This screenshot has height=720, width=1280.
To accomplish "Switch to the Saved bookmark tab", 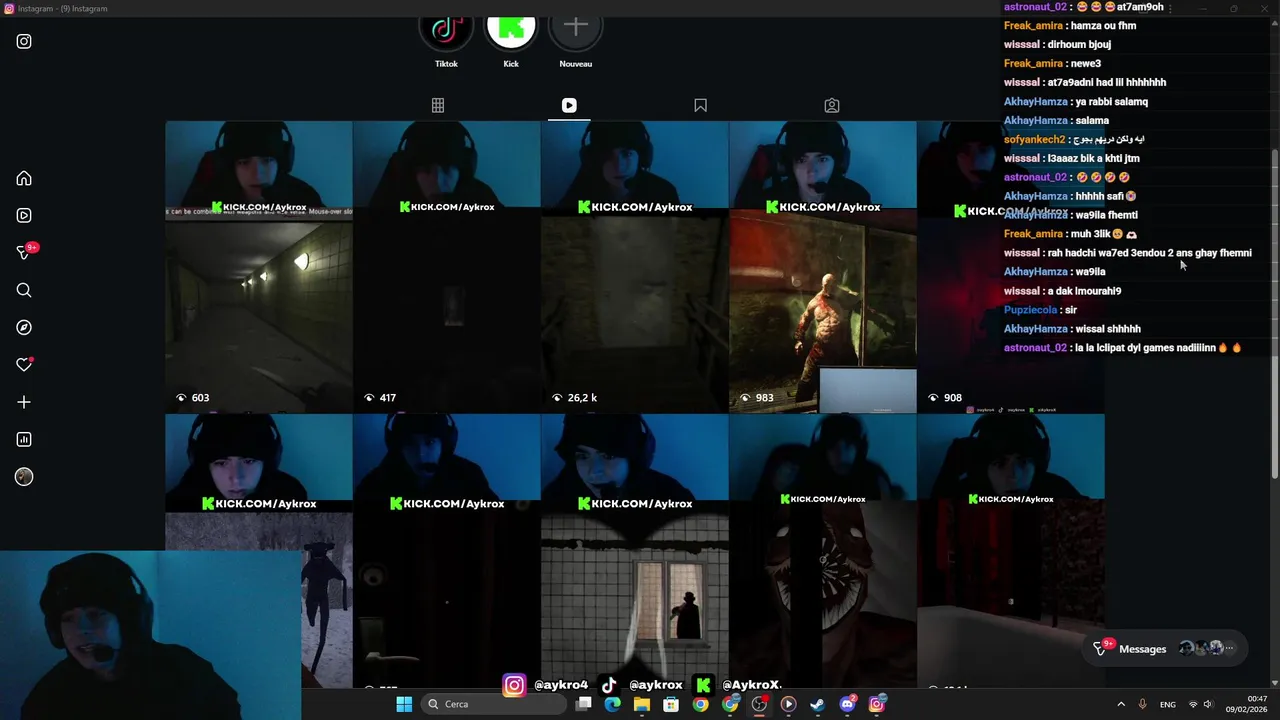I will click(x=700, y=105).
